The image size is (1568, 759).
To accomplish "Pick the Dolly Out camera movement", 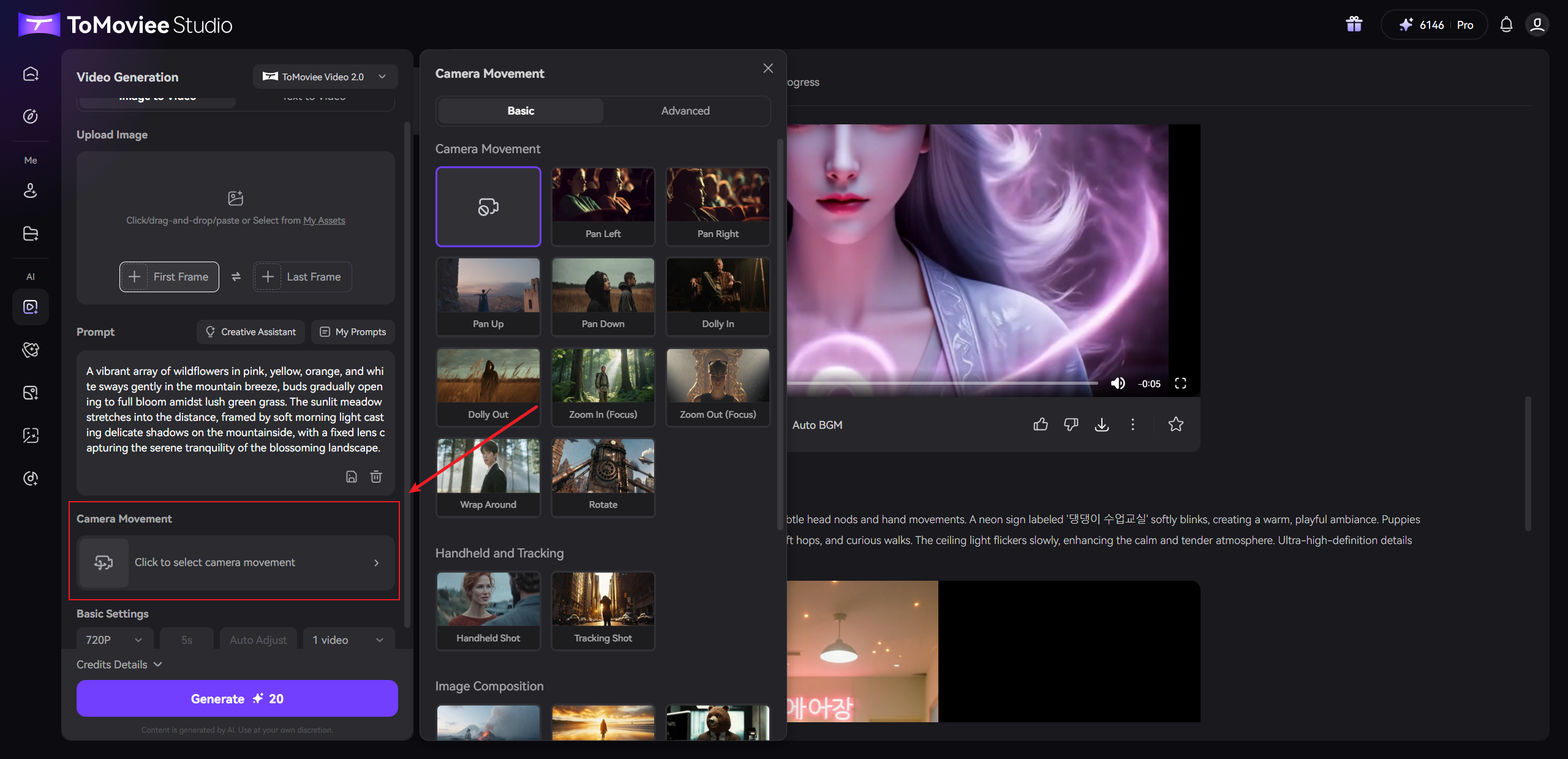I will click(x=488, y=387).
